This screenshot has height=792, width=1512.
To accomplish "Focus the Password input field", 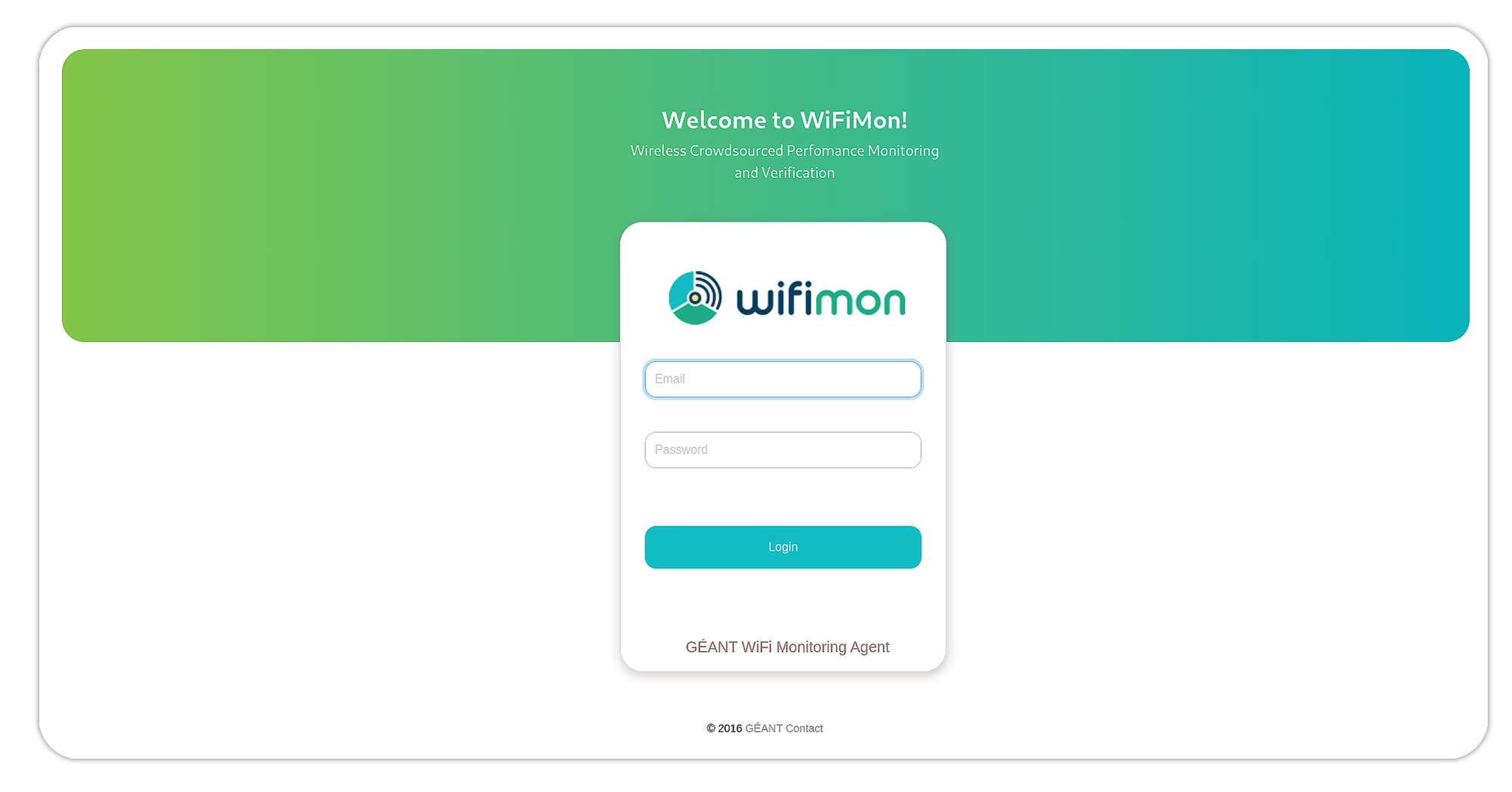I will coord(783,450).
